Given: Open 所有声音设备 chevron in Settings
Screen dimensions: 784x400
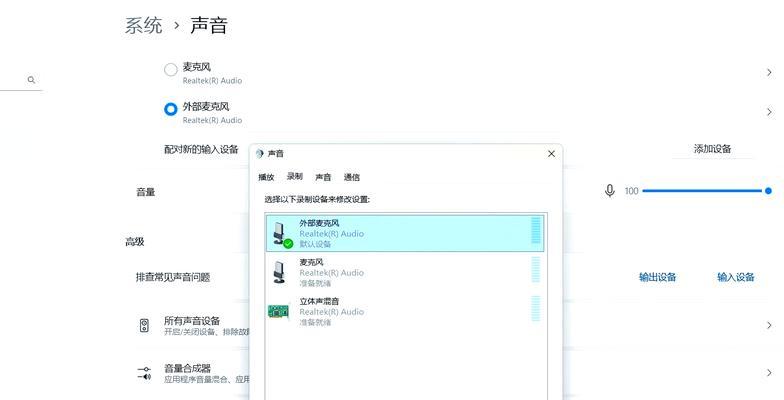Looking at the screenshot, I should pos(769,326).
